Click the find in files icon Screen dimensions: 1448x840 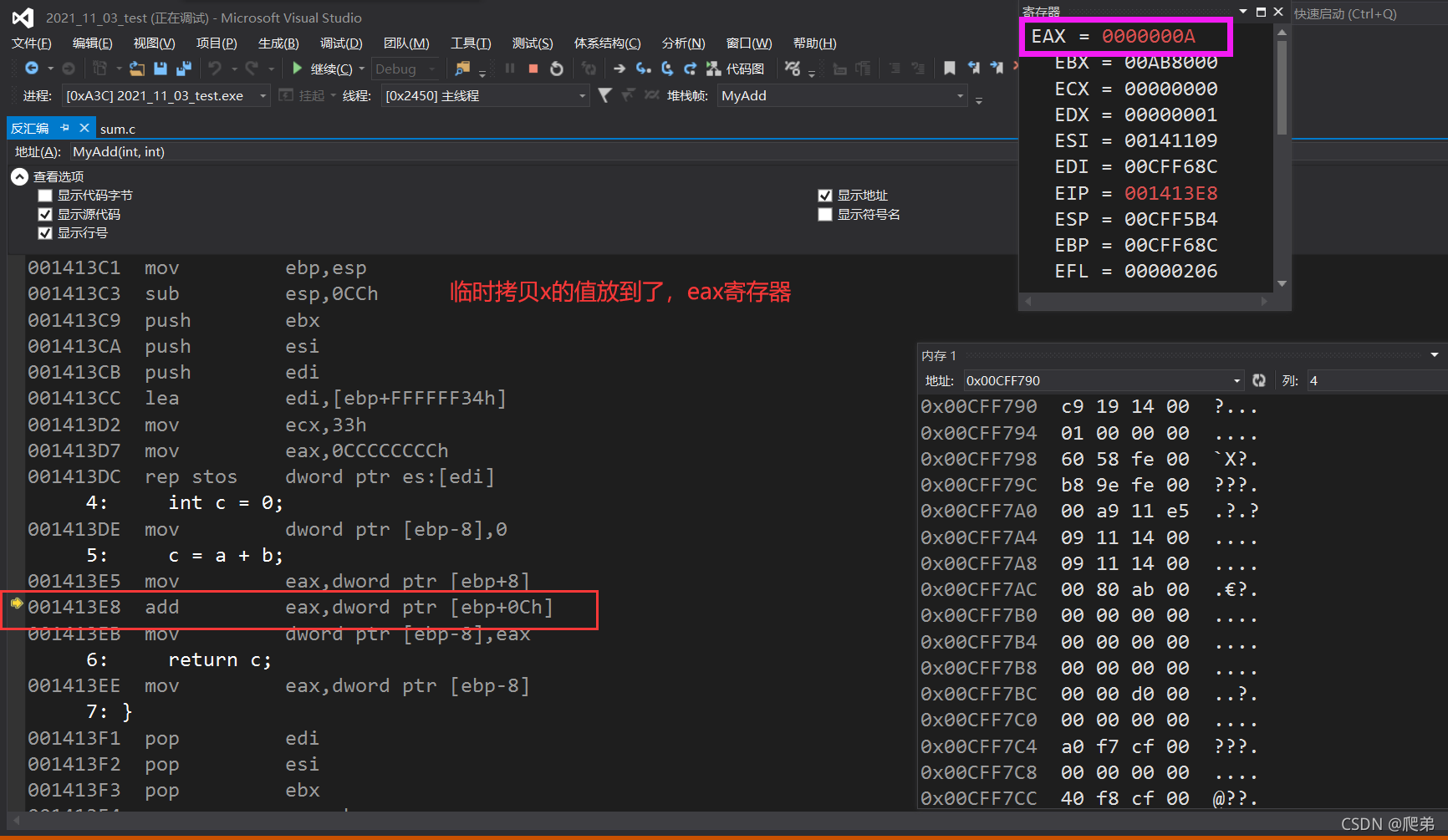461,69
